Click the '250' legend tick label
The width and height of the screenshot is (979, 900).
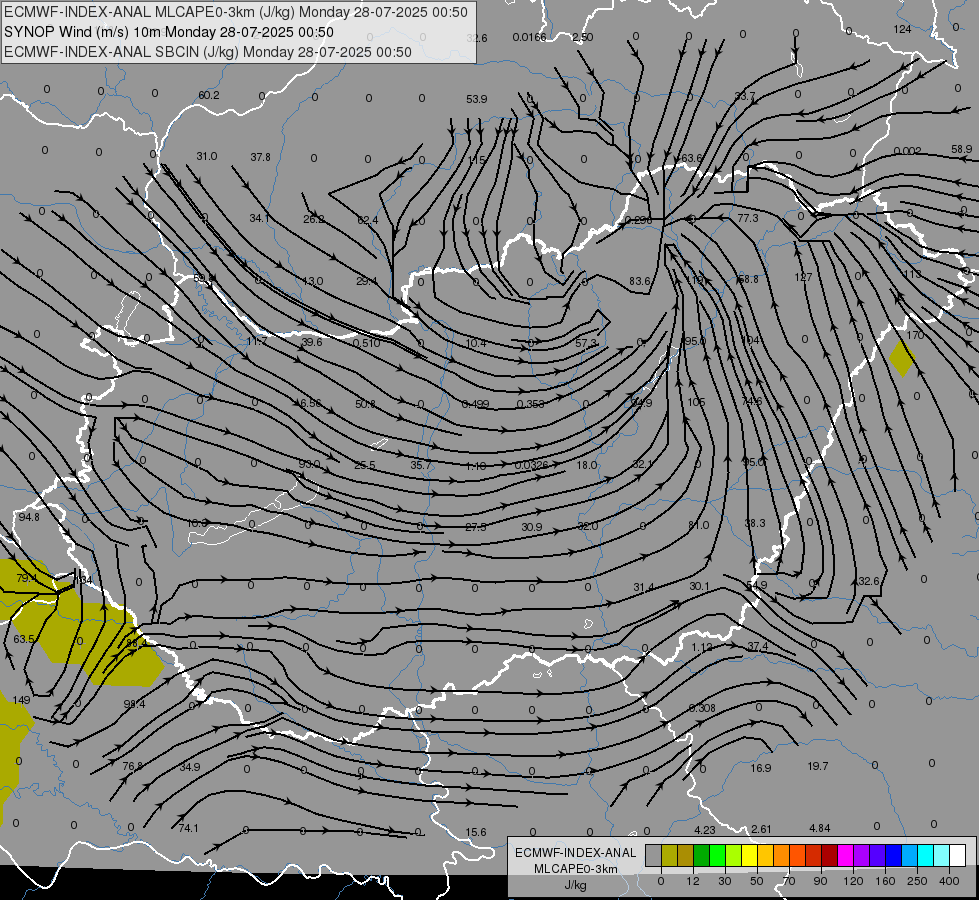[917, 881]
